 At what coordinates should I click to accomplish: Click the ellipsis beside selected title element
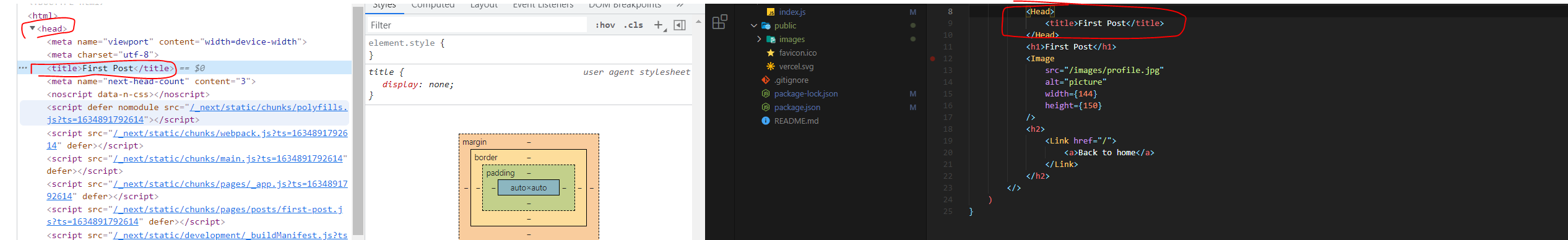(x=23, y=67)
